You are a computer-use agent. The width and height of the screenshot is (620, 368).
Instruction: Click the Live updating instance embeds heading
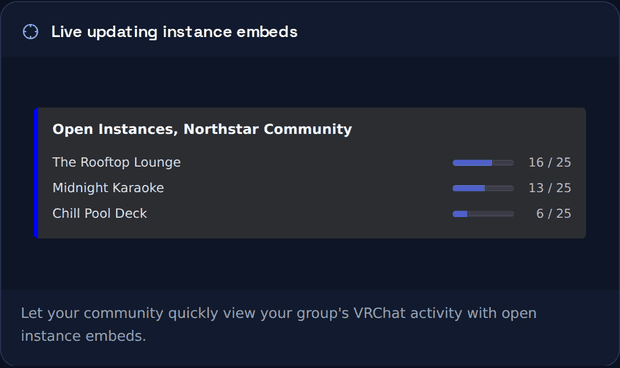pos(174,32)
